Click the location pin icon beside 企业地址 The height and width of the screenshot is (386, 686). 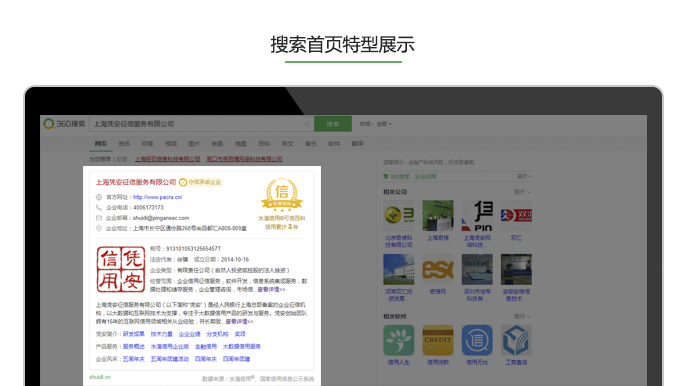[99, 228]
